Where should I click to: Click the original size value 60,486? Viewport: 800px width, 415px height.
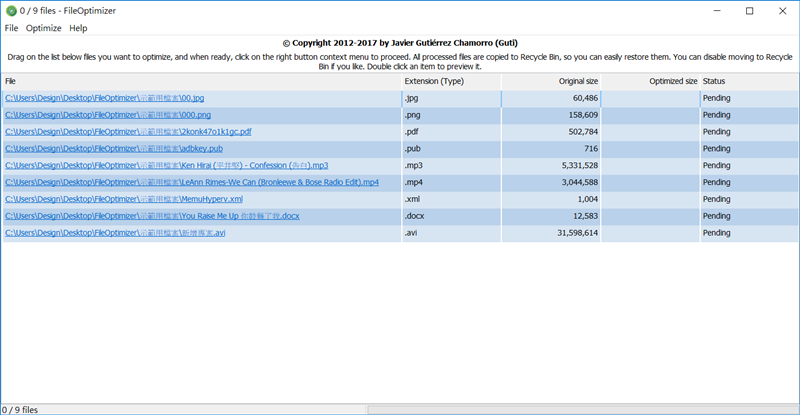tap(585, 98)
